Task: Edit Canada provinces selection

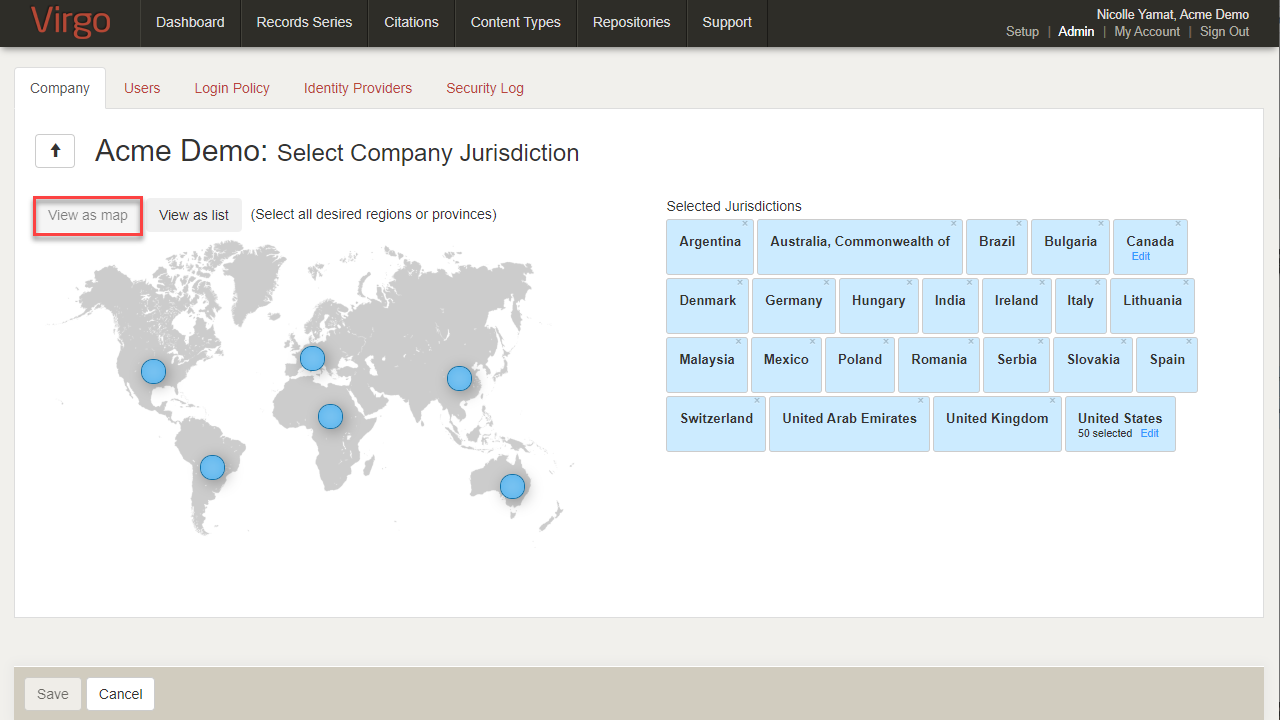Action: tap(1140, 257)
